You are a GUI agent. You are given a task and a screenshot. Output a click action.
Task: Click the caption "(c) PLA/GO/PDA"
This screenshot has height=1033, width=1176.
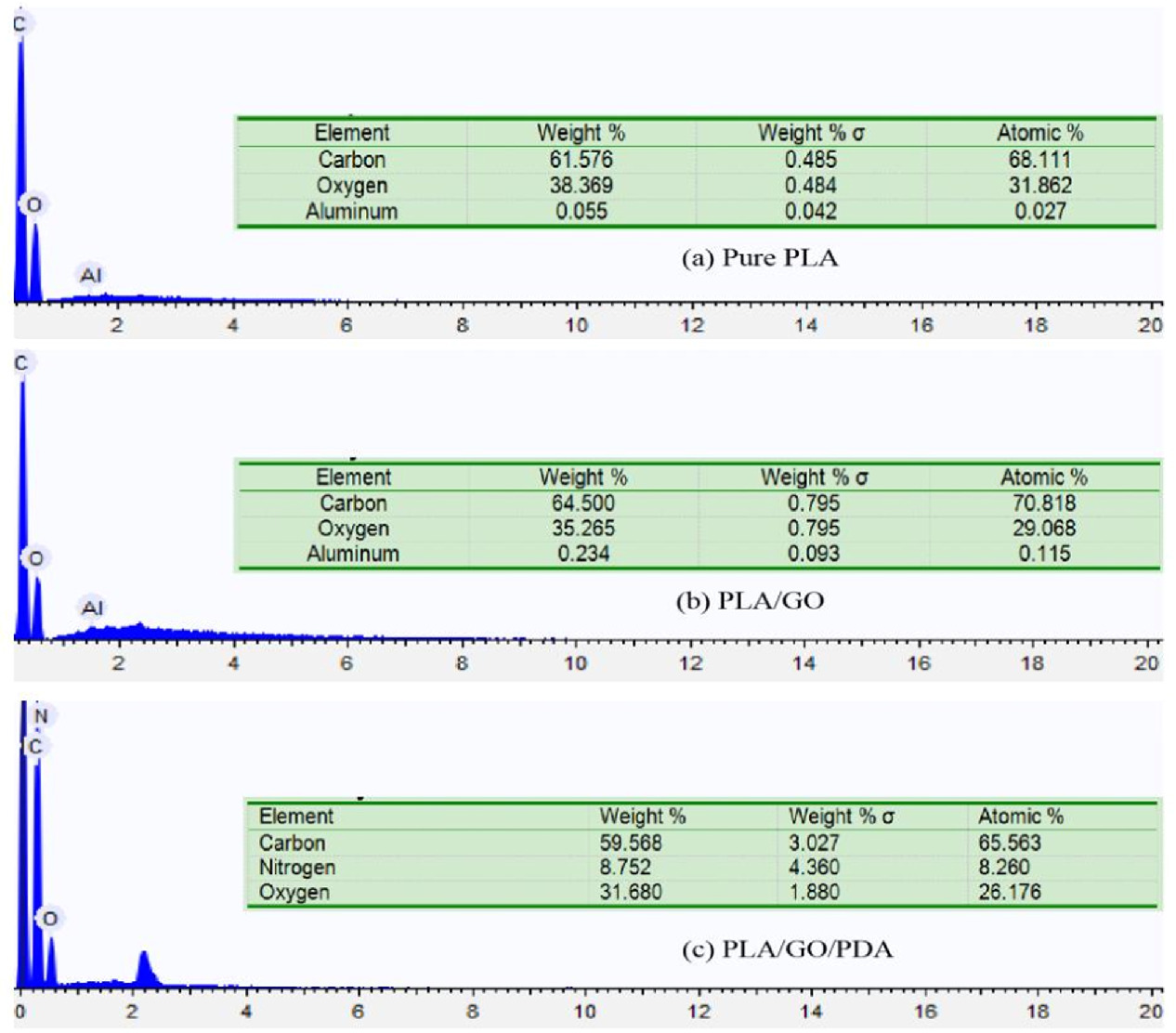(x=787, y=949)
